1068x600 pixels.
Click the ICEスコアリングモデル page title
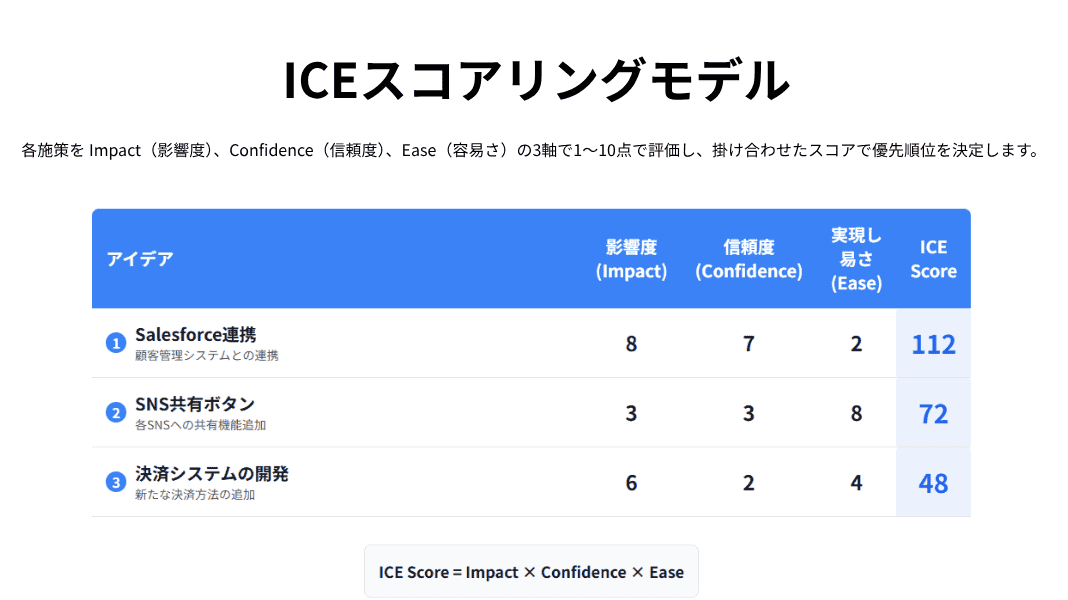click(x=534, y=81)
